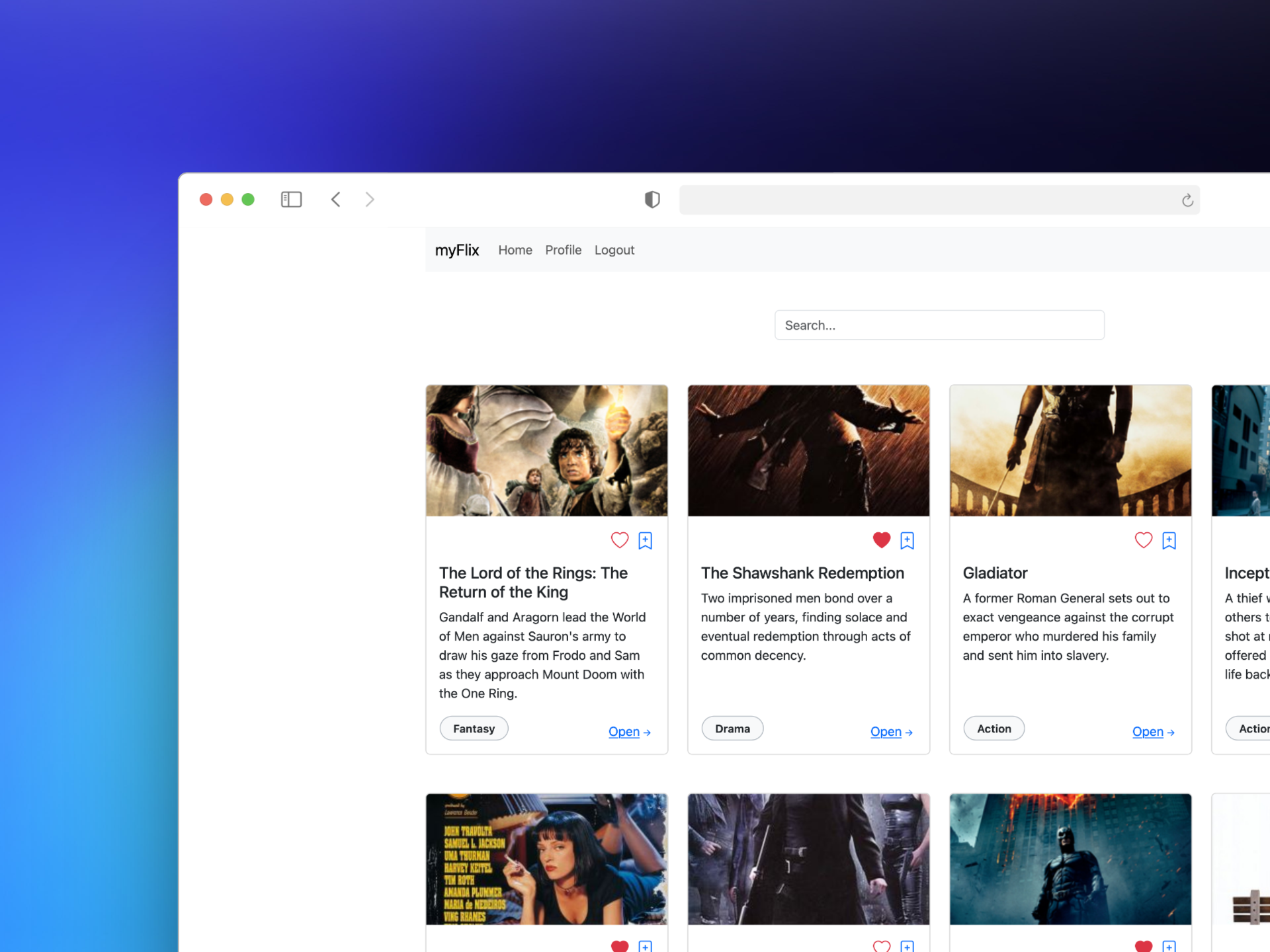Image resolution: width=1270 pixels, height=952 pixels.
Task: Click the Drama genre badge
Action: 733,729
